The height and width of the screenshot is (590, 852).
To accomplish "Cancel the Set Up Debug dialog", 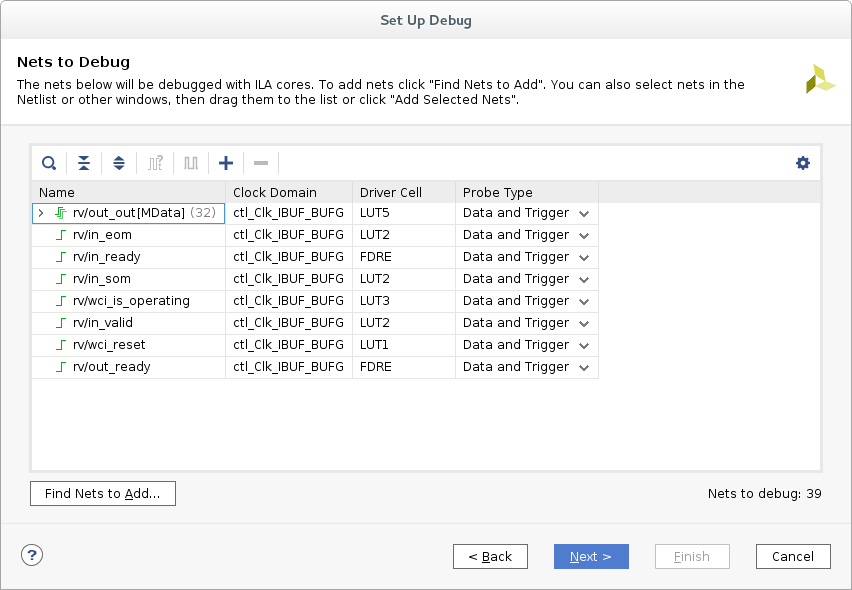I will coord(793,556).
